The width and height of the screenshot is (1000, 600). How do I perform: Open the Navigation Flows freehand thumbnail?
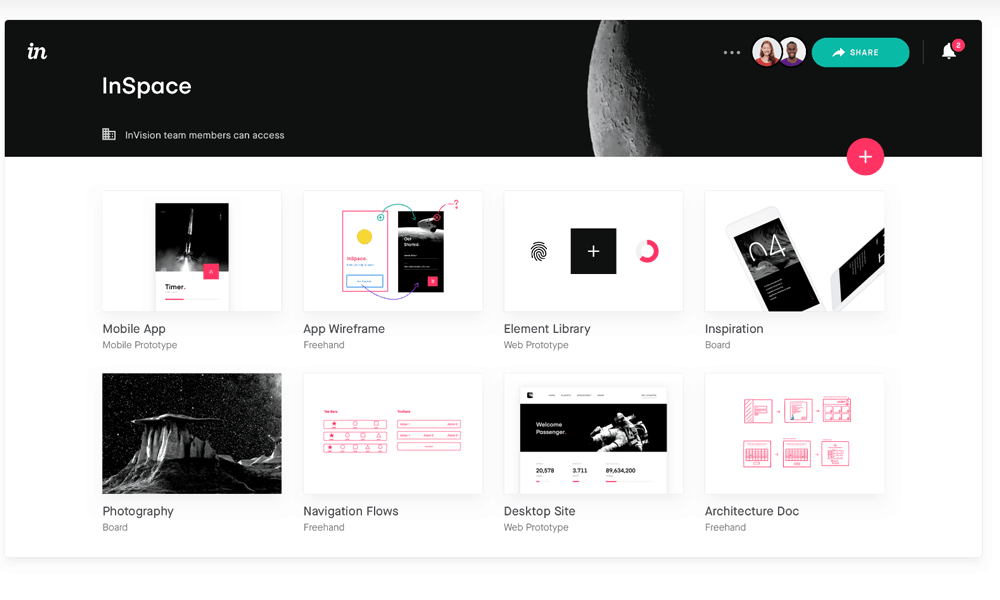point(393,433)
